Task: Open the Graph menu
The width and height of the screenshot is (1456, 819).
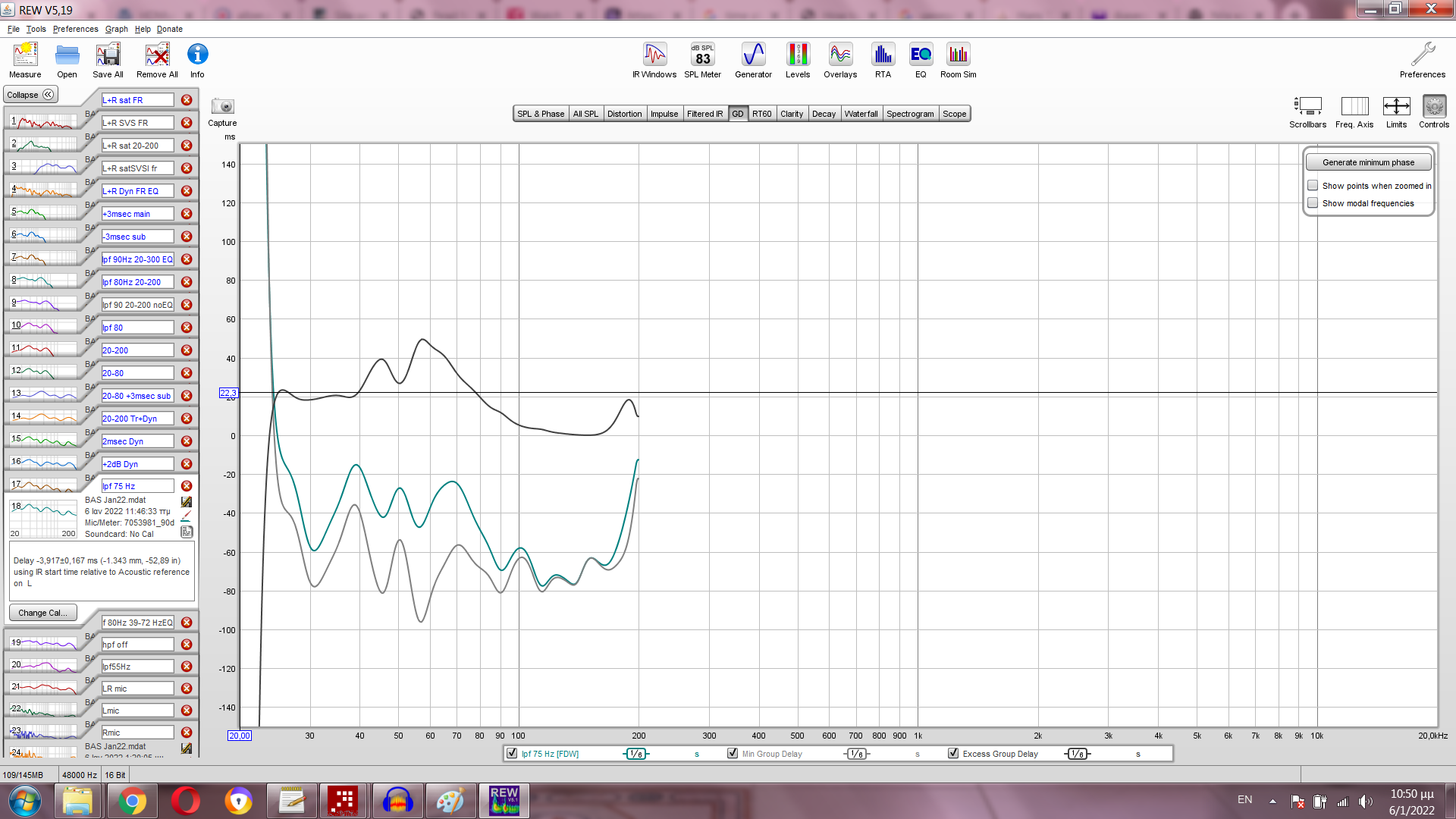Action: (116, 29)
